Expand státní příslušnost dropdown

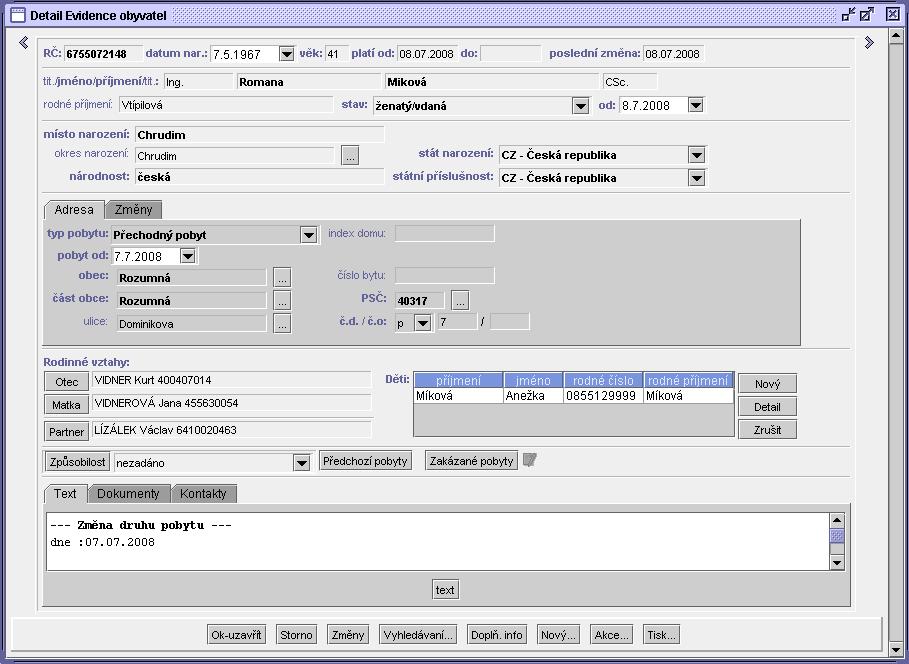pos(697,178)
